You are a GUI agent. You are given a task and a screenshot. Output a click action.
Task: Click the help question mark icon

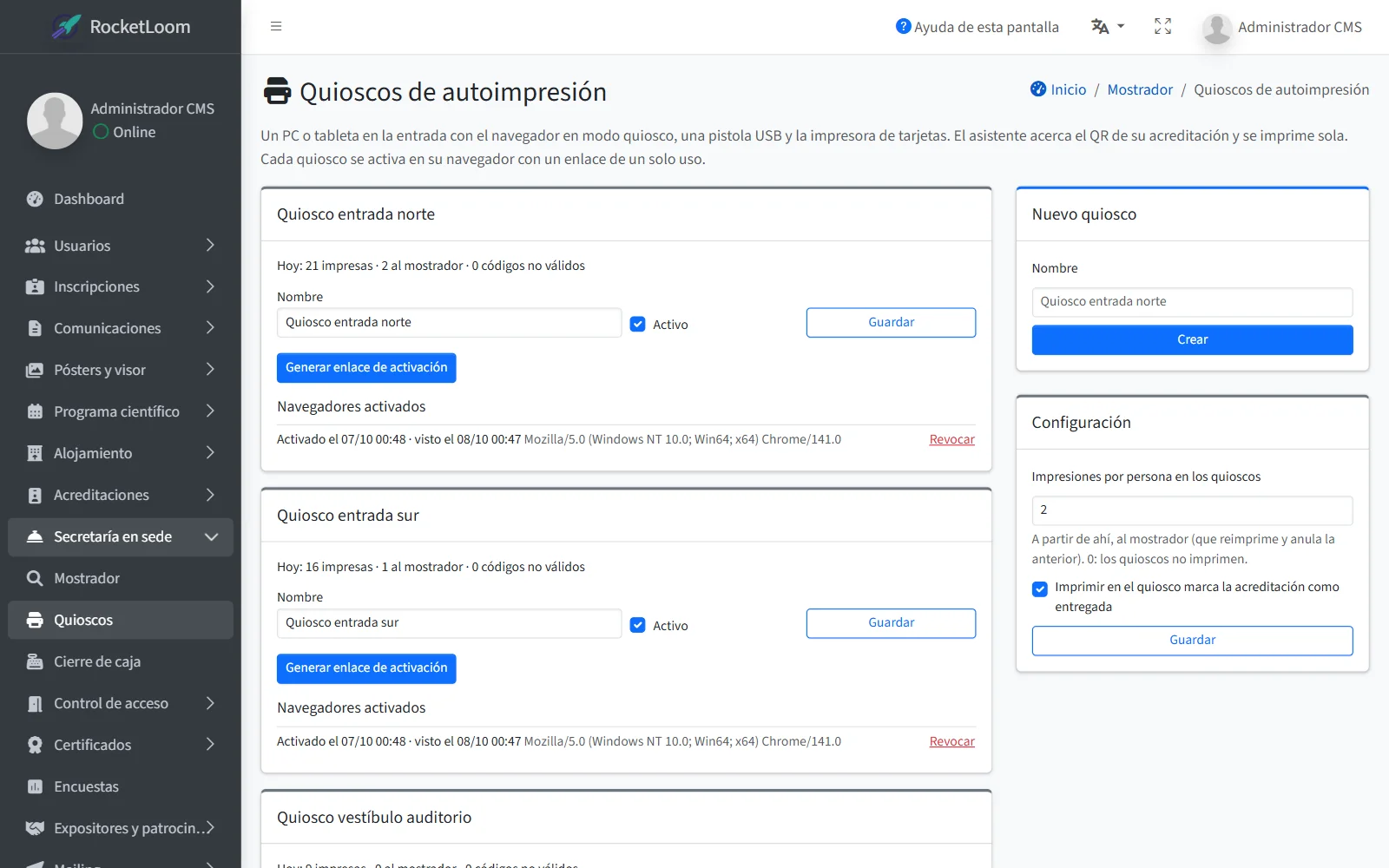903,27
